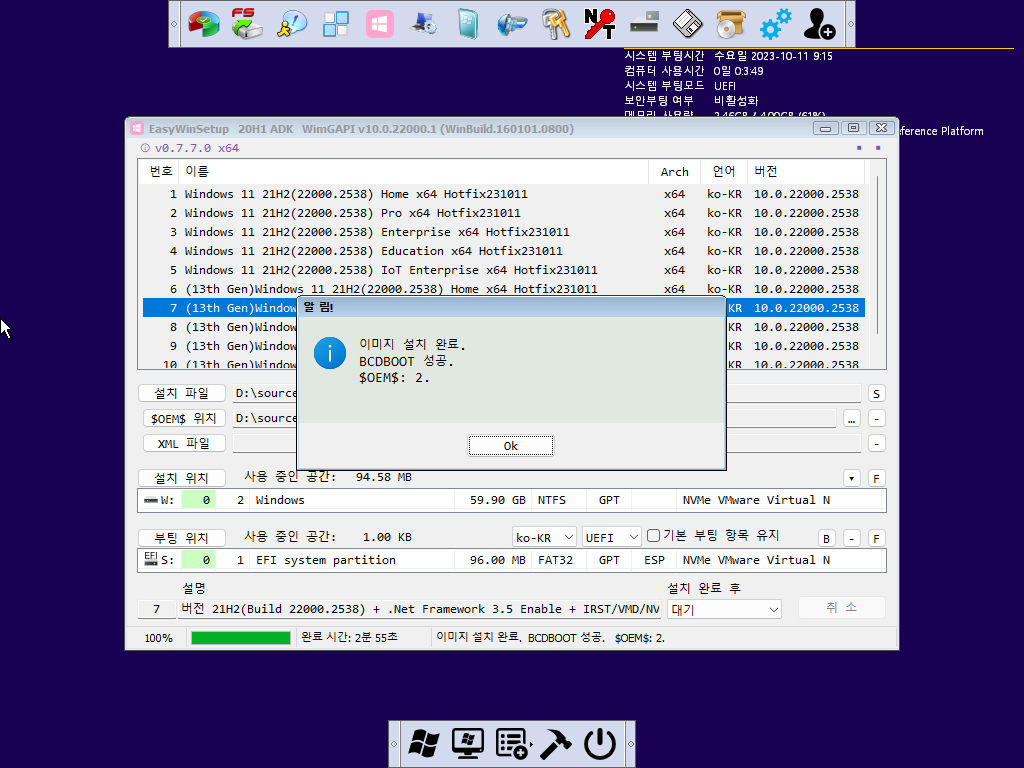Open the list-with-plus icon in bottom dock
The image size is (1024, 768).
pyautogui.click(x=512, y=743)
